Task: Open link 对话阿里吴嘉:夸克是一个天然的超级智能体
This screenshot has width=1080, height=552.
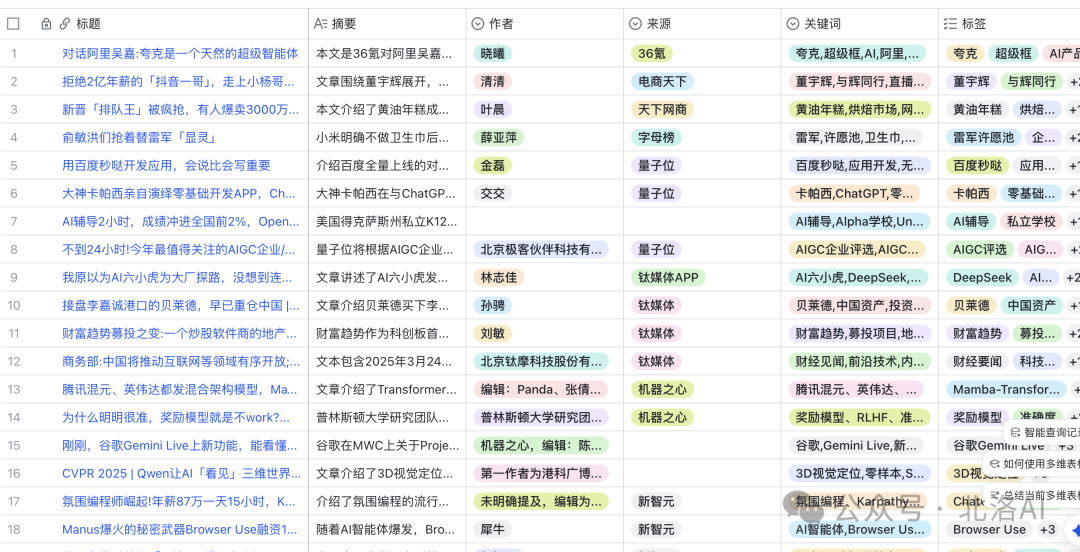Action: coord(180,54)
